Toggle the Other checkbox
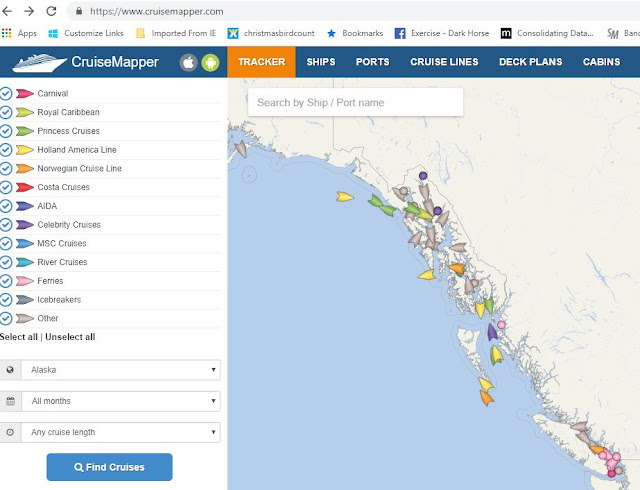This screenshot has width=640, height=490. [x=6, y=318]
